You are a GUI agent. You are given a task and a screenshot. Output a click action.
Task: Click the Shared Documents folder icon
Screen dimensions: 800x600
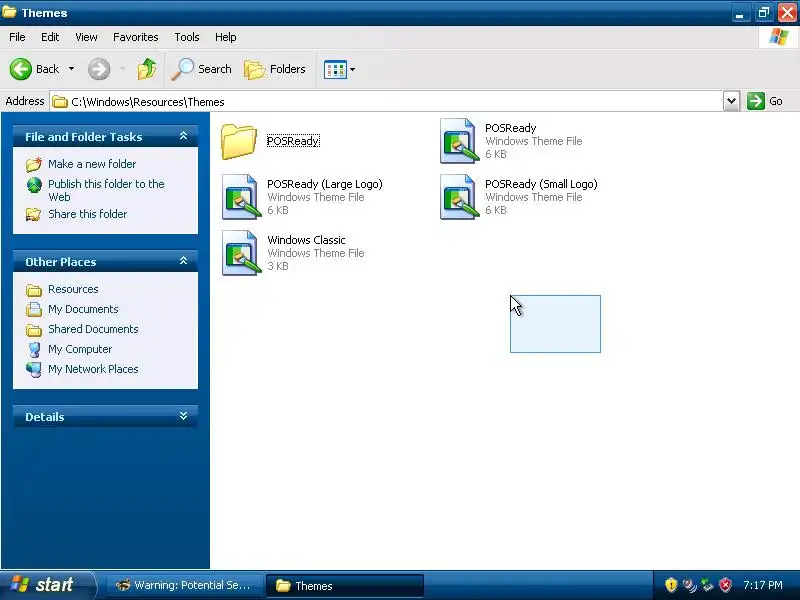point(34,330)
